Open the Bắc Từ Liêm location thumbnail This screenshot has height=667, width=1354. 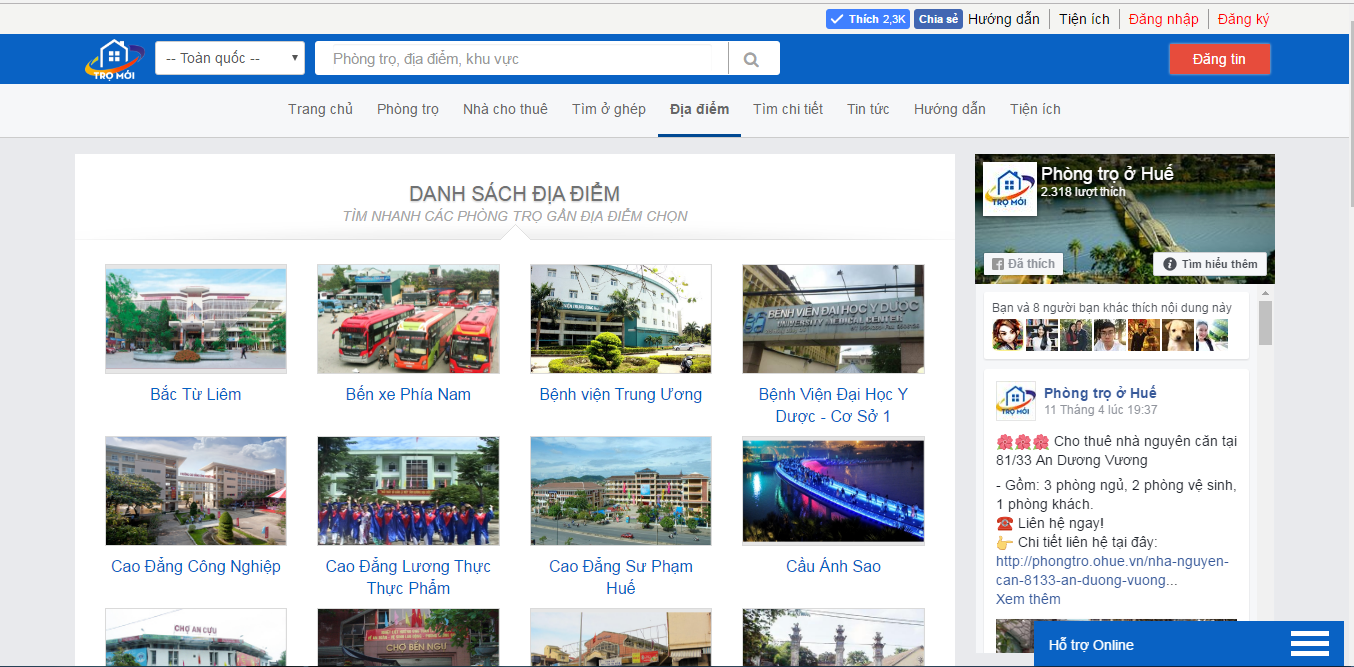point(196,319)
